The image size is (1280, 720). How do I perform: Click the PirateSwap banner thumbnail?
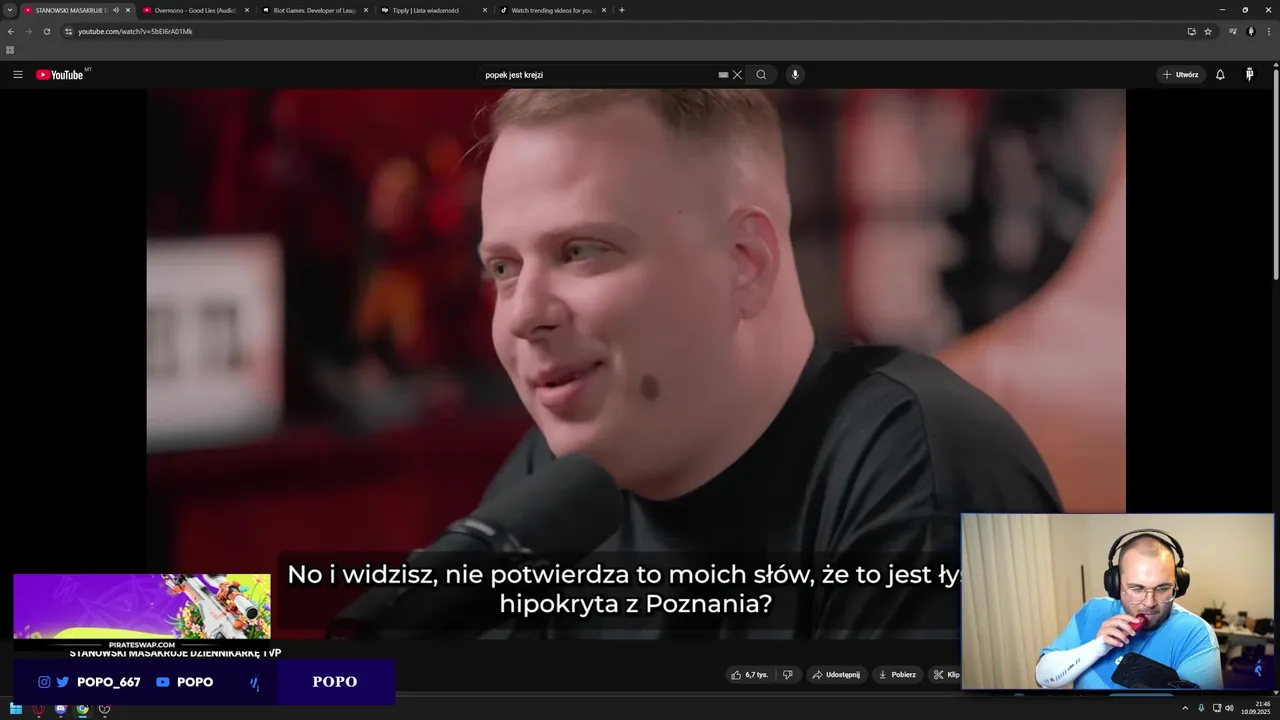point(142,611)
